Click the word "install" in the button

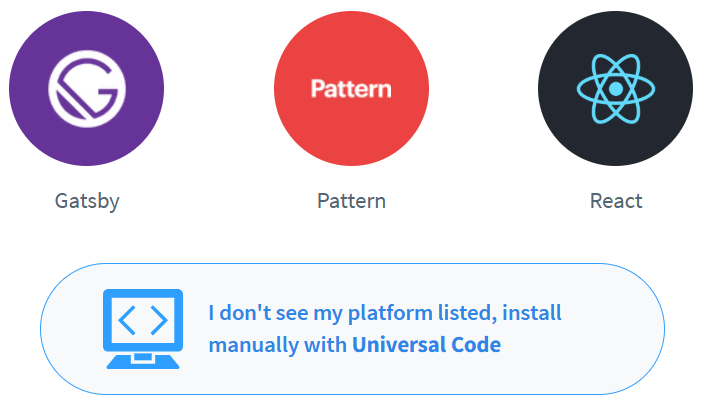coord(531,313)
